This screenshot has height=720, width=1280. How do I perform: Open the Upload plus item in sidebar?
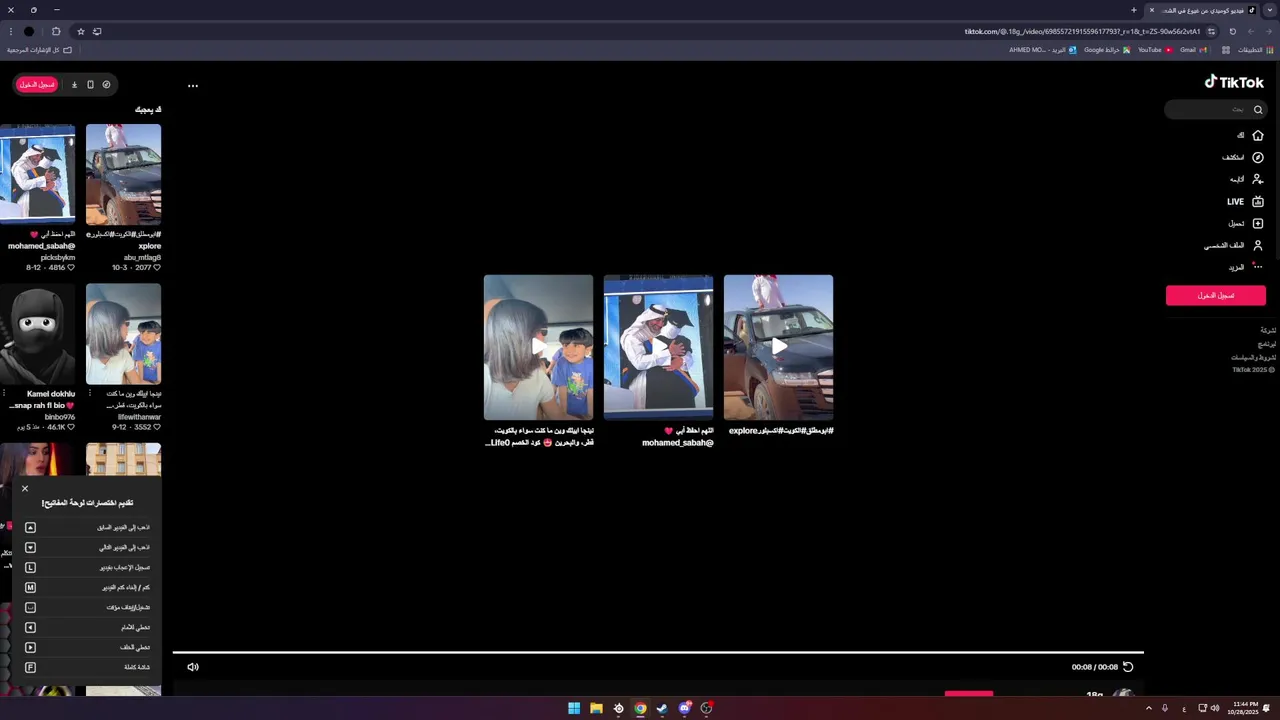coord(1246,223)
